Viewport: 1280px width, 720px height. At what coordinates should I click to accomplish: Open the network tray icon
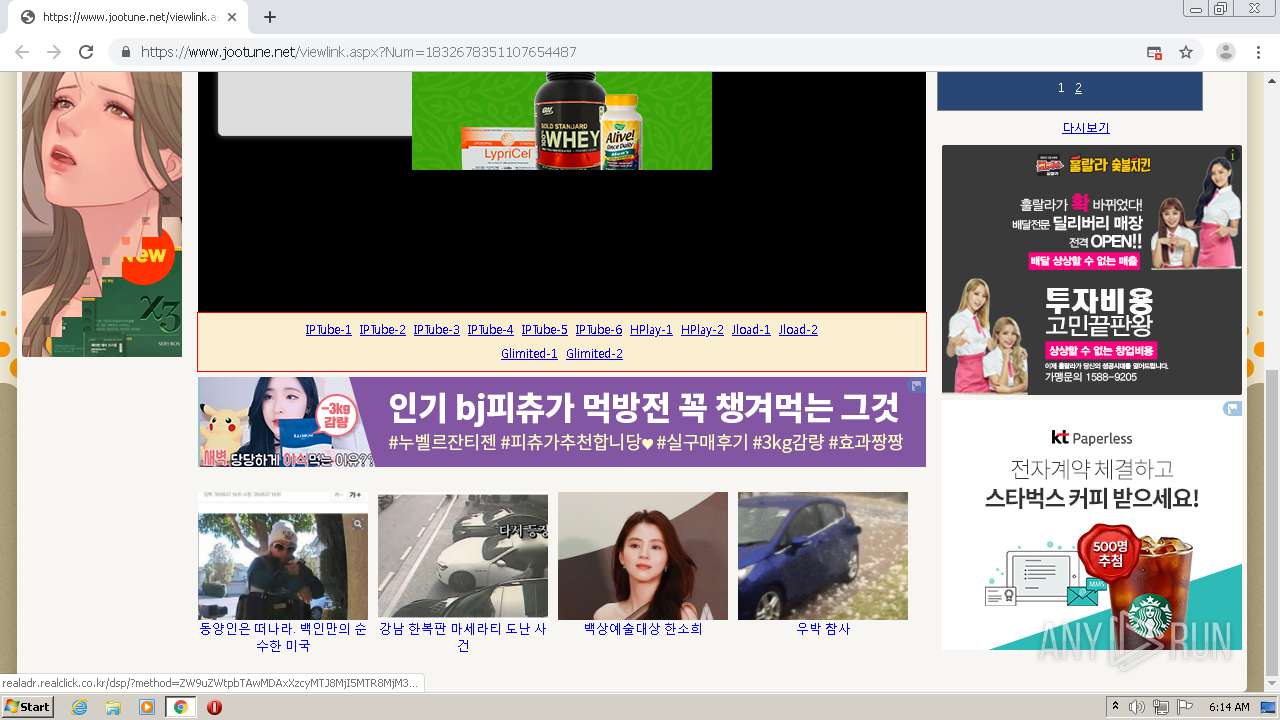pyautogui.click(x=1161, y=707)
